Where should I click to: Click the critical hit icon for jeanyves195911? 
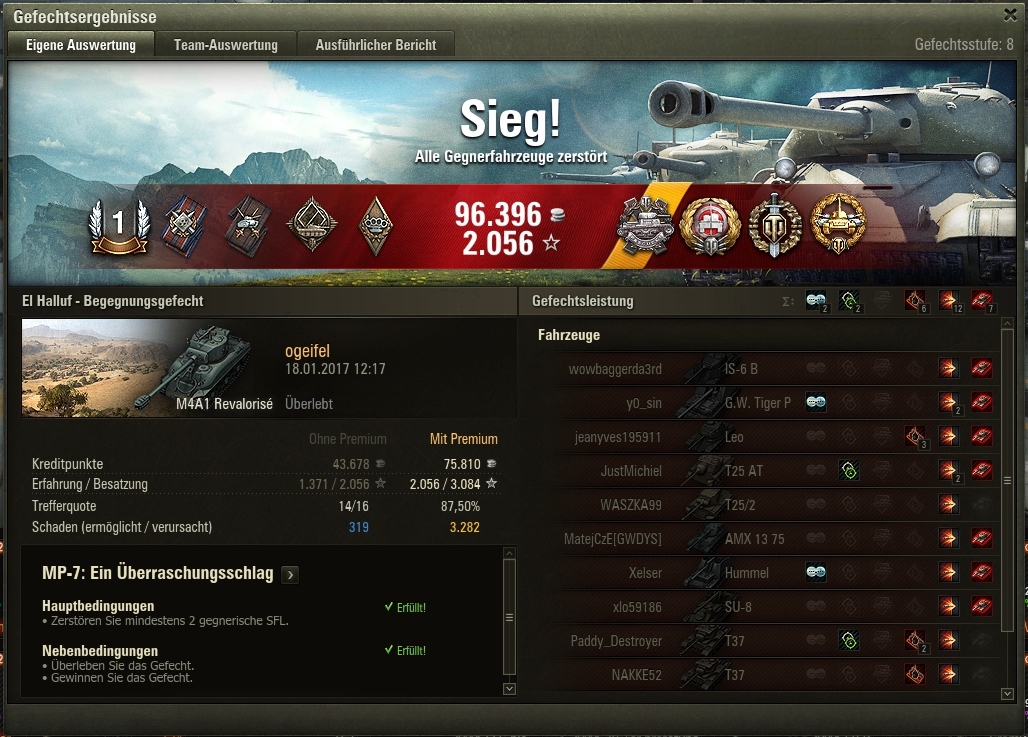point(915,436)
